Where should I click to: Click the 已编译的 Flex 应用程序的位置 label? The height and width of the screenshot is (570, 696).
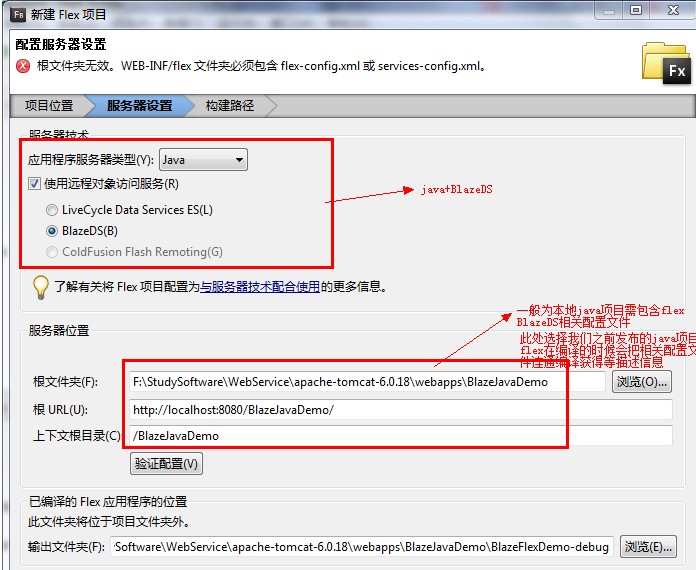[108, 502]
